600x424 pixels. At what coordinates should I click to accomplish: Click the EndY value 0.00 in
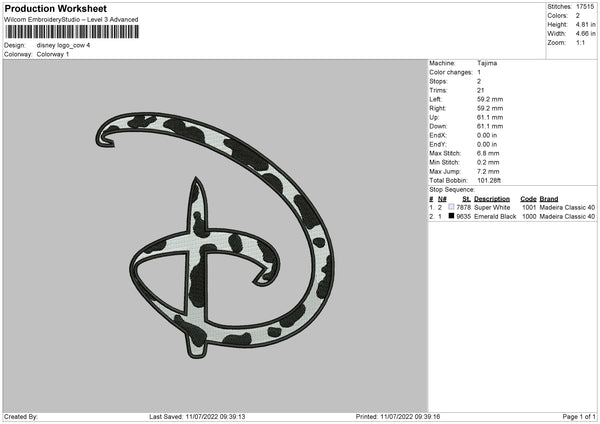pyautogui.click(x=487, y=145)
